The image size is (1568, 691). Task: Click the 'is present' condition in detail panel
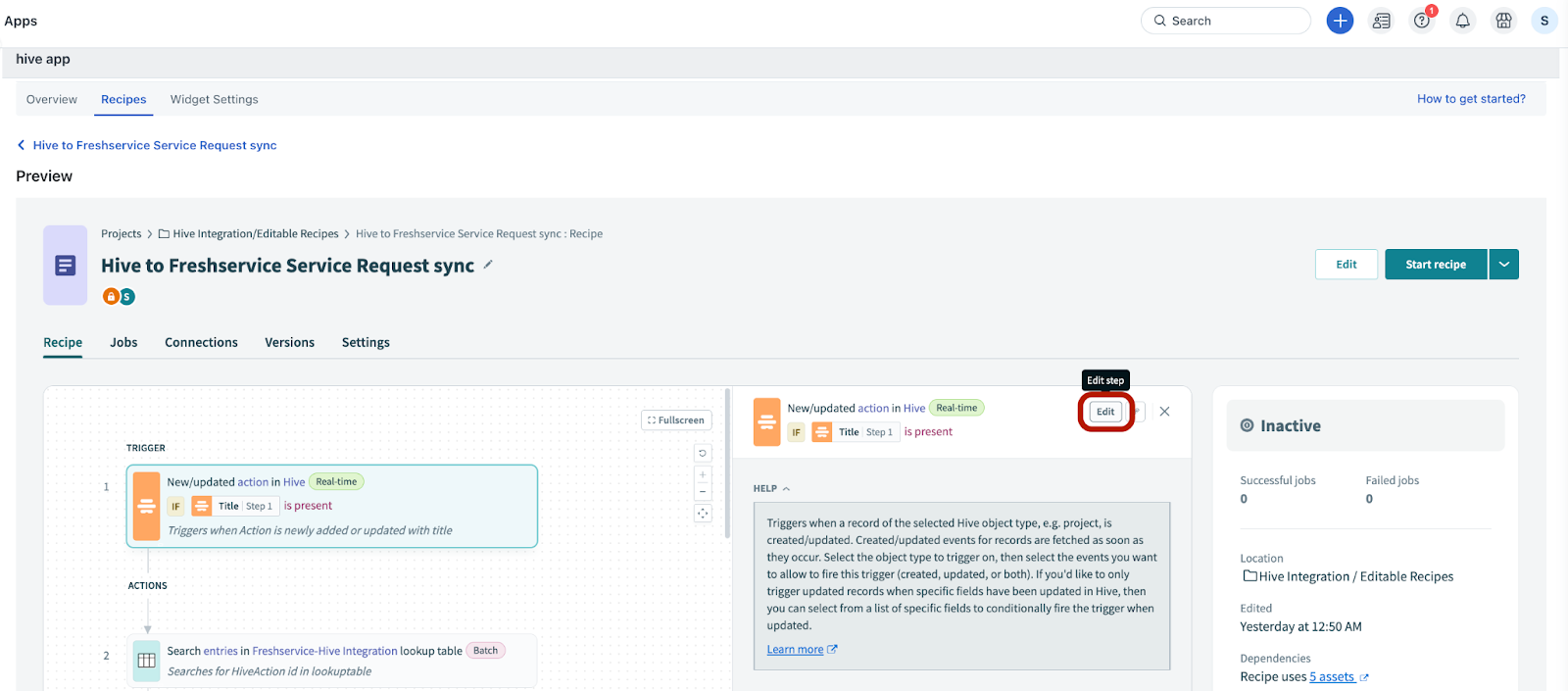(928, 432)
